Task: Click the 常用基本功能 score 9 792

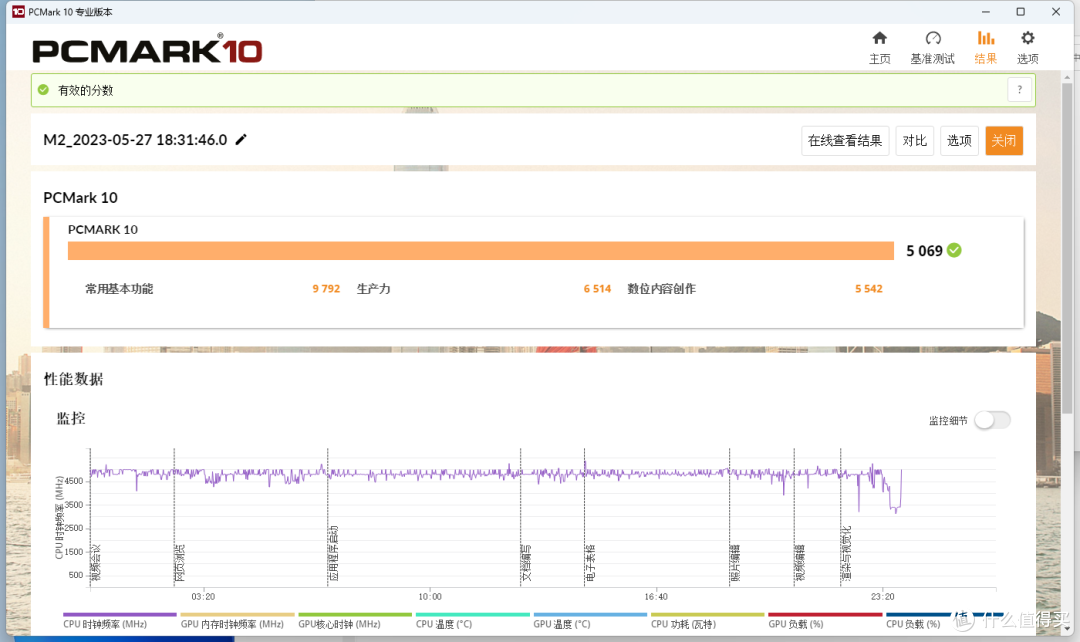Action: (x=326, y=289)
